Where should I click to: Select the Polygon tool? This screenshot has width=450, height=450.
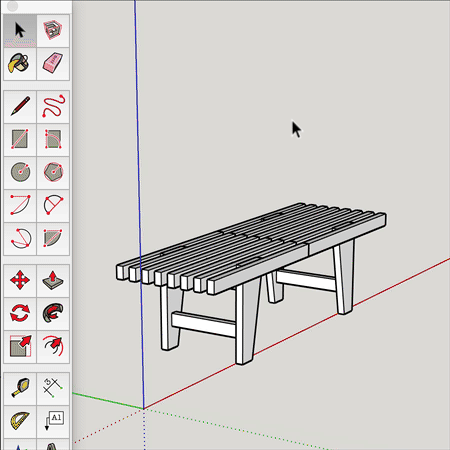[53, 172]
